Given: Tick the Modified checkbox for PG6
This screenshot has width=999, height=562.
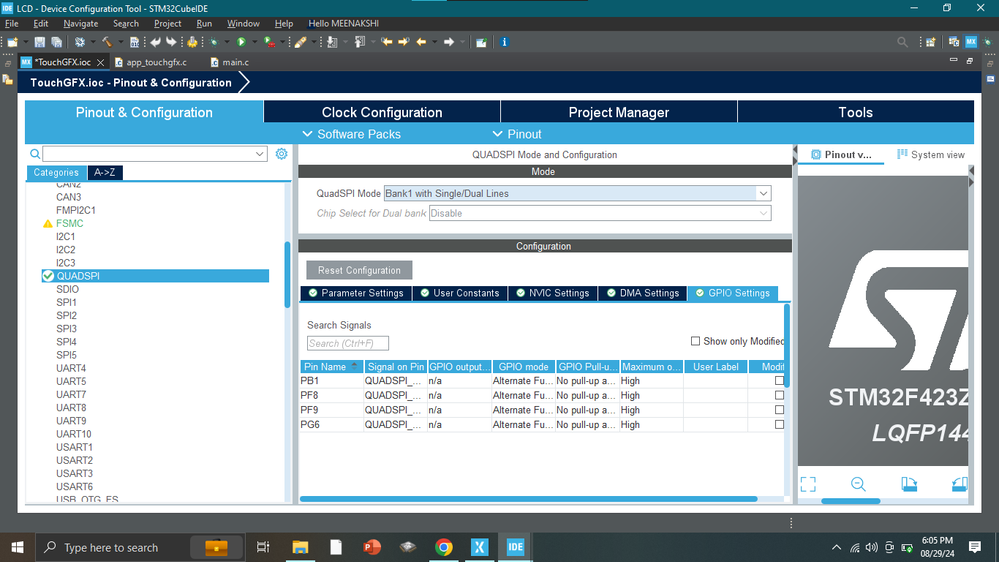Looking at the screenshot, I should [x=779, y=424].
